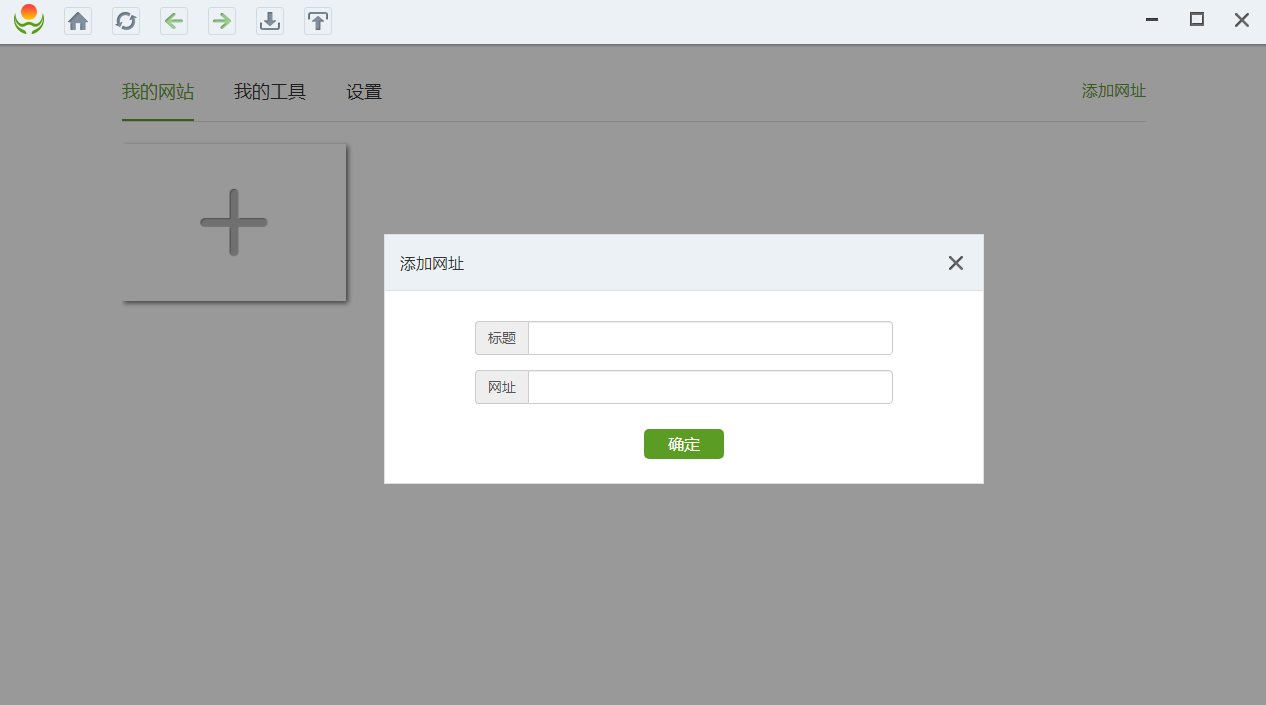Focus the 标题 input field

click(710, 338)
